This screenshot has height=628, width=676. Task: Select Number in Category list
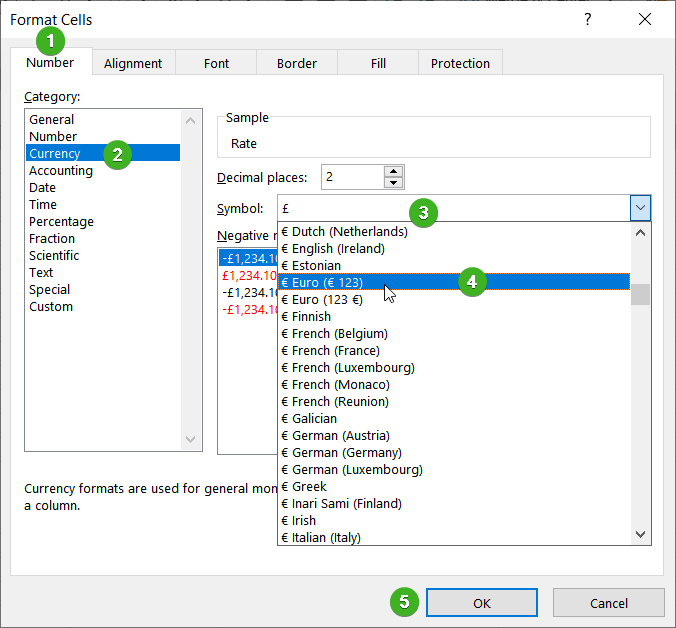pos(103,136)
